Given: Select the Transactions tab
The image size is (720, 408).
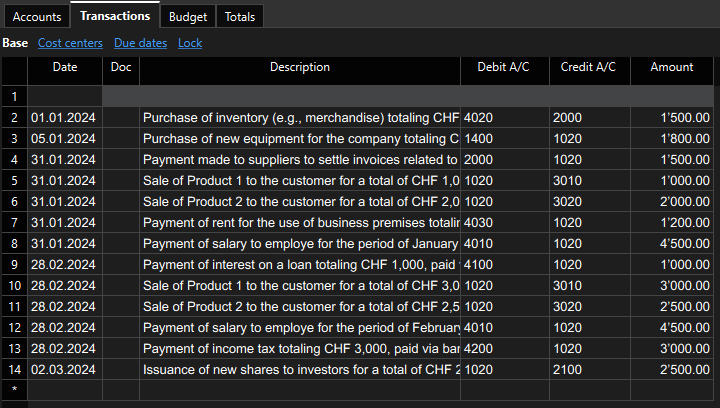Looking at the screenshot, I should [115, 16].
